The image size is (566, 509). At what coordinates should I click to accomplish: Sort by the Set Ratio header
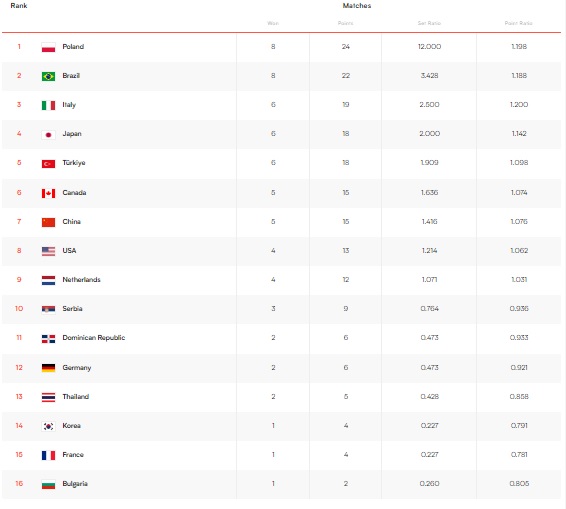click(429, 23)
